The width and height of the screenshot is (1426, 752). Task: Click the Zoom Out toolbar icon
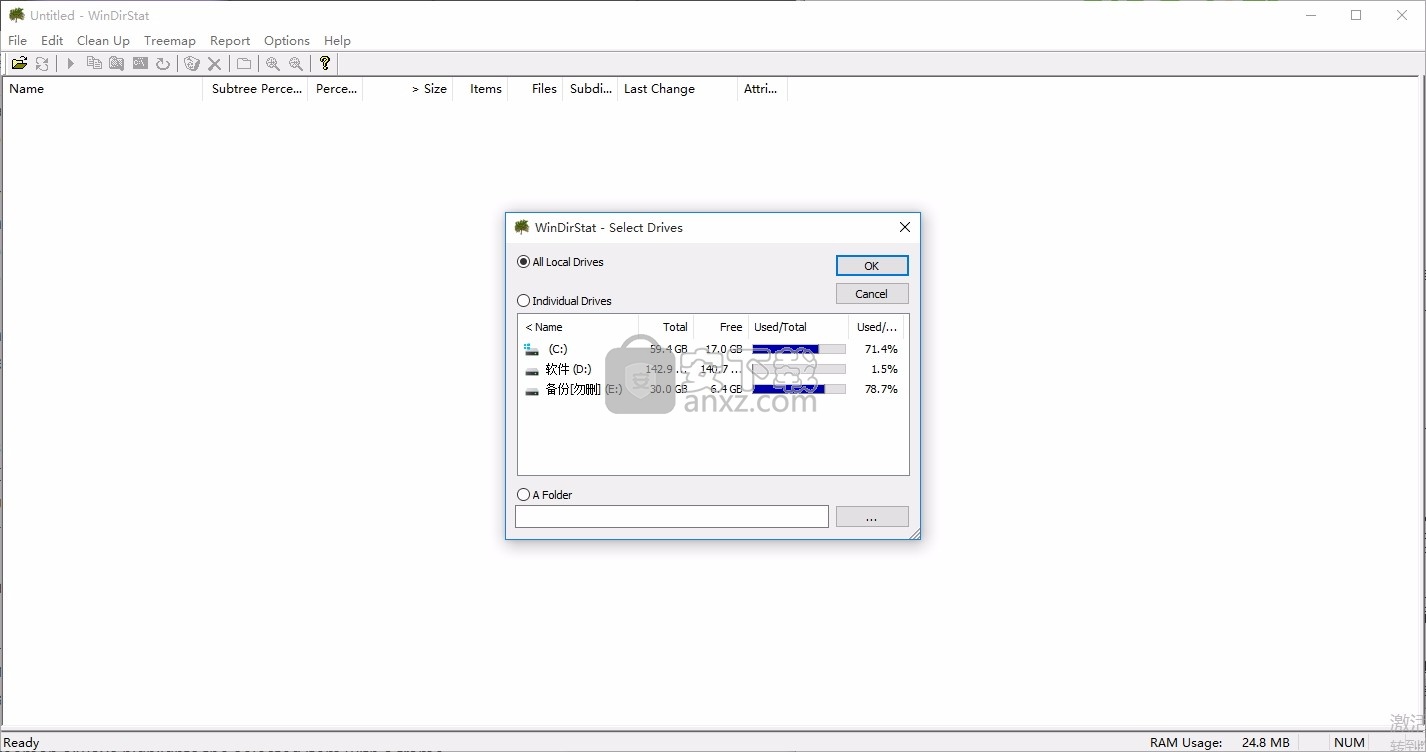coord(296,63)
